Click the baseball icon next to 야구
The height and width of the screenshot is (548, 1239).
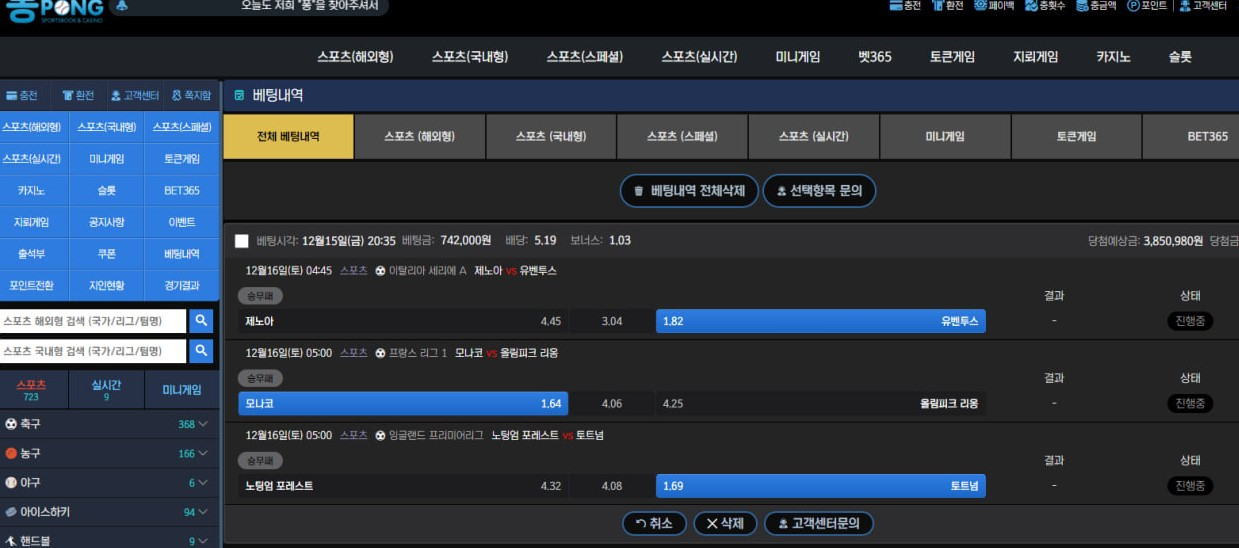[11, 482]
